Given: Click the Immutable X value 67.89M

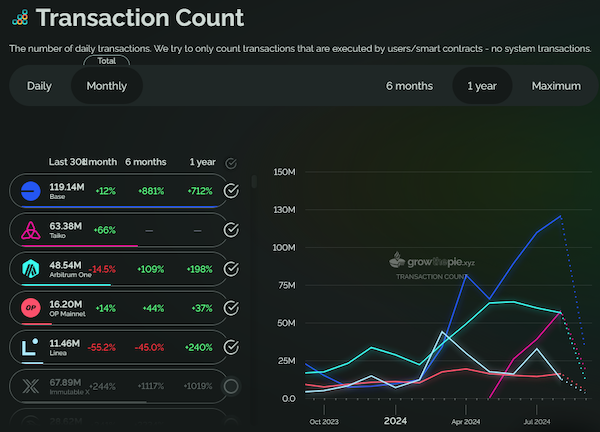Looking at the screenshot, I should pos(65,382).
